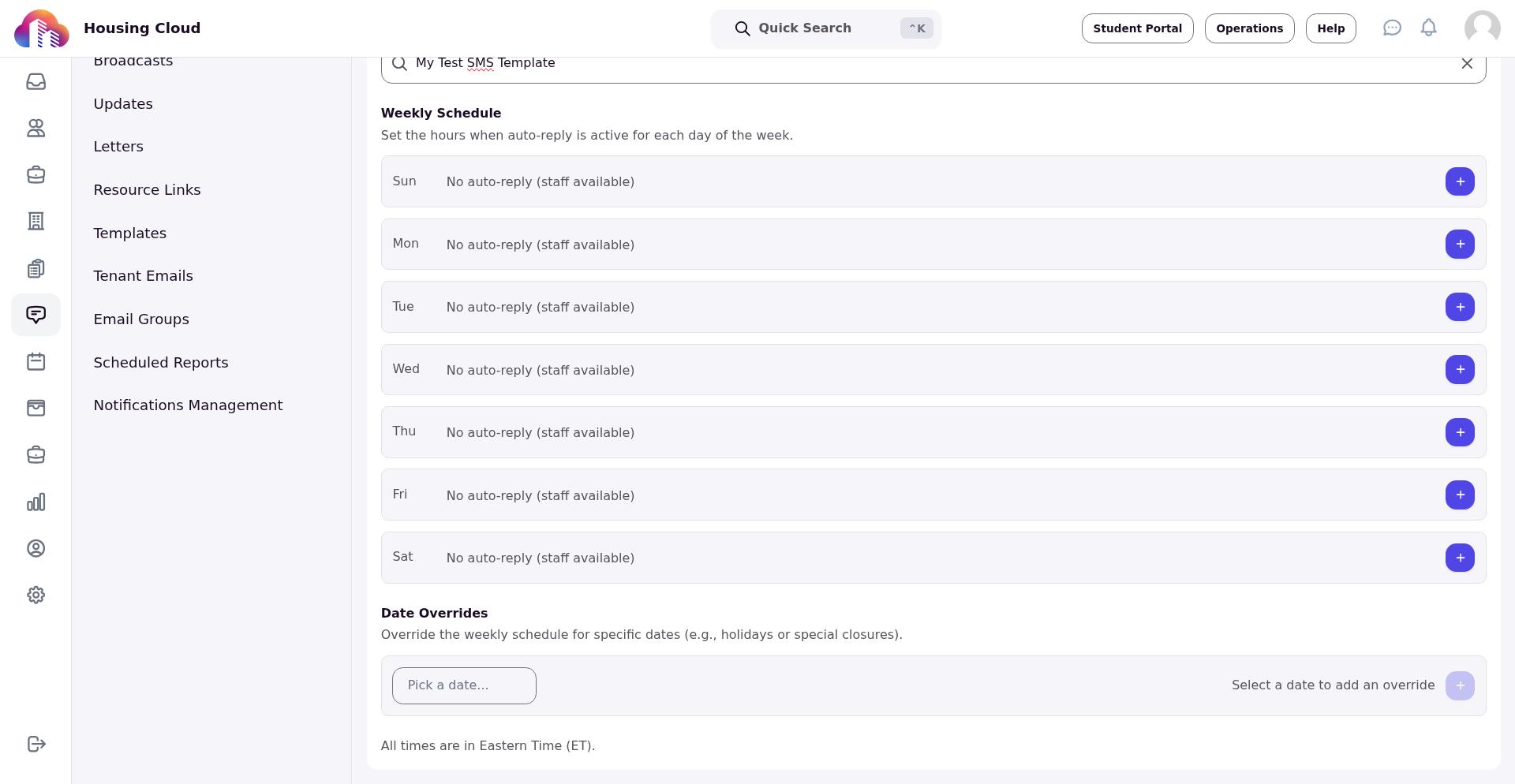Screen dimensions: 1515x784
Task: Open Templates in the sidebar
Action: (x=129, y=233)
